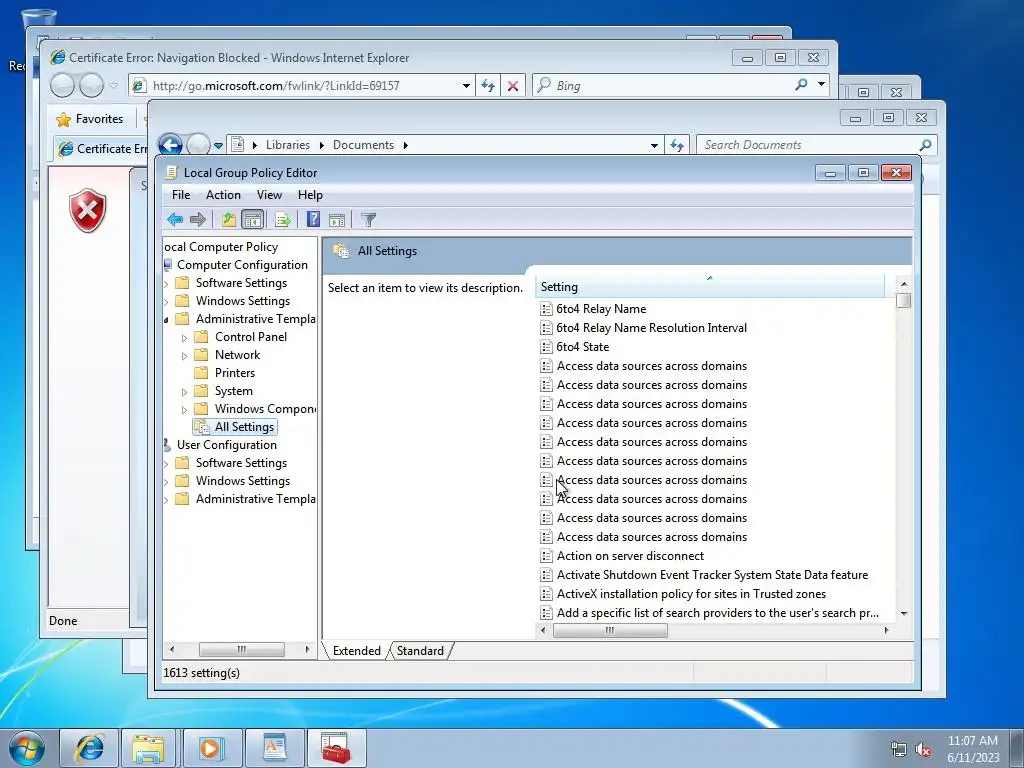Switch to the Standard tab
Image resolution: width=1024 pixels, height=768 pixels.
pyautogui.click(x=420, y=650)
